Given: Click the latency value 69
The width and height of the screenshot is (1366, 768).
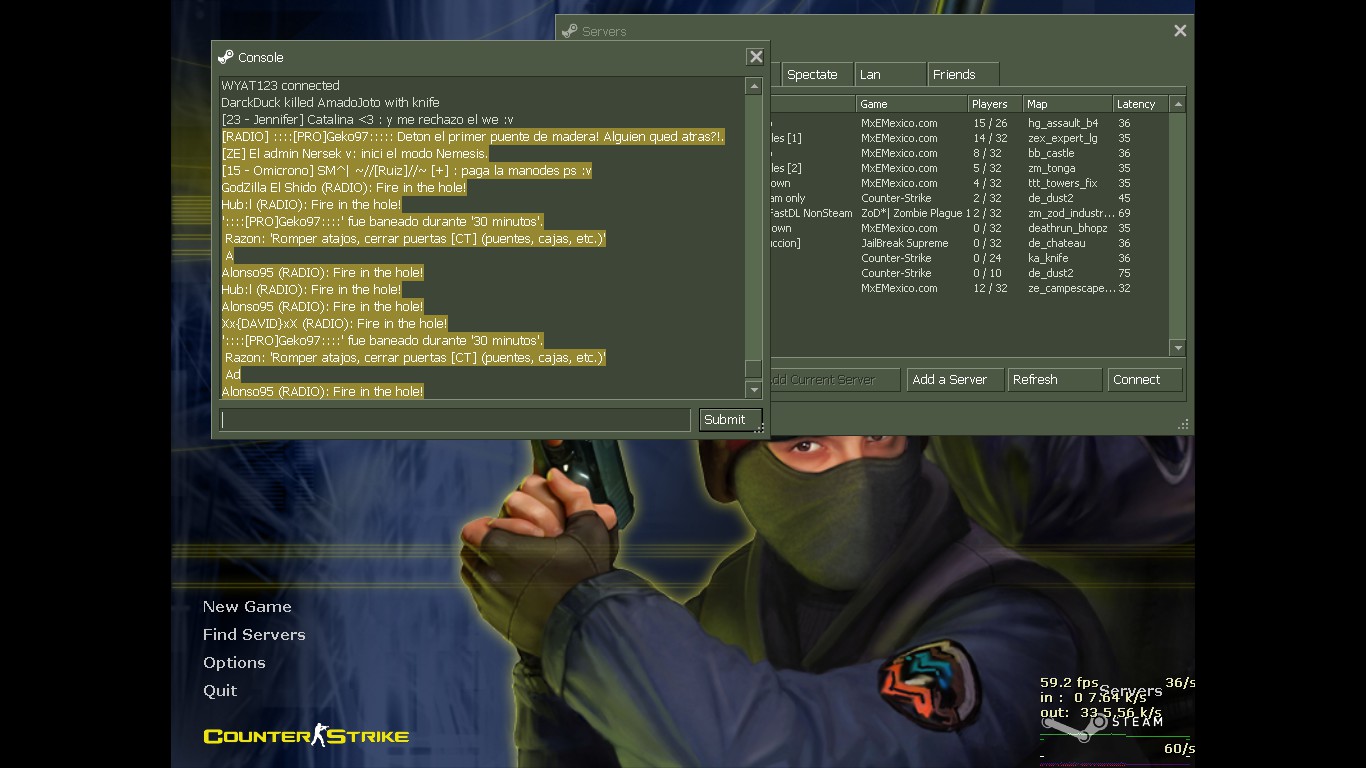Looking at the screenshot, I should click(1124, 213).
